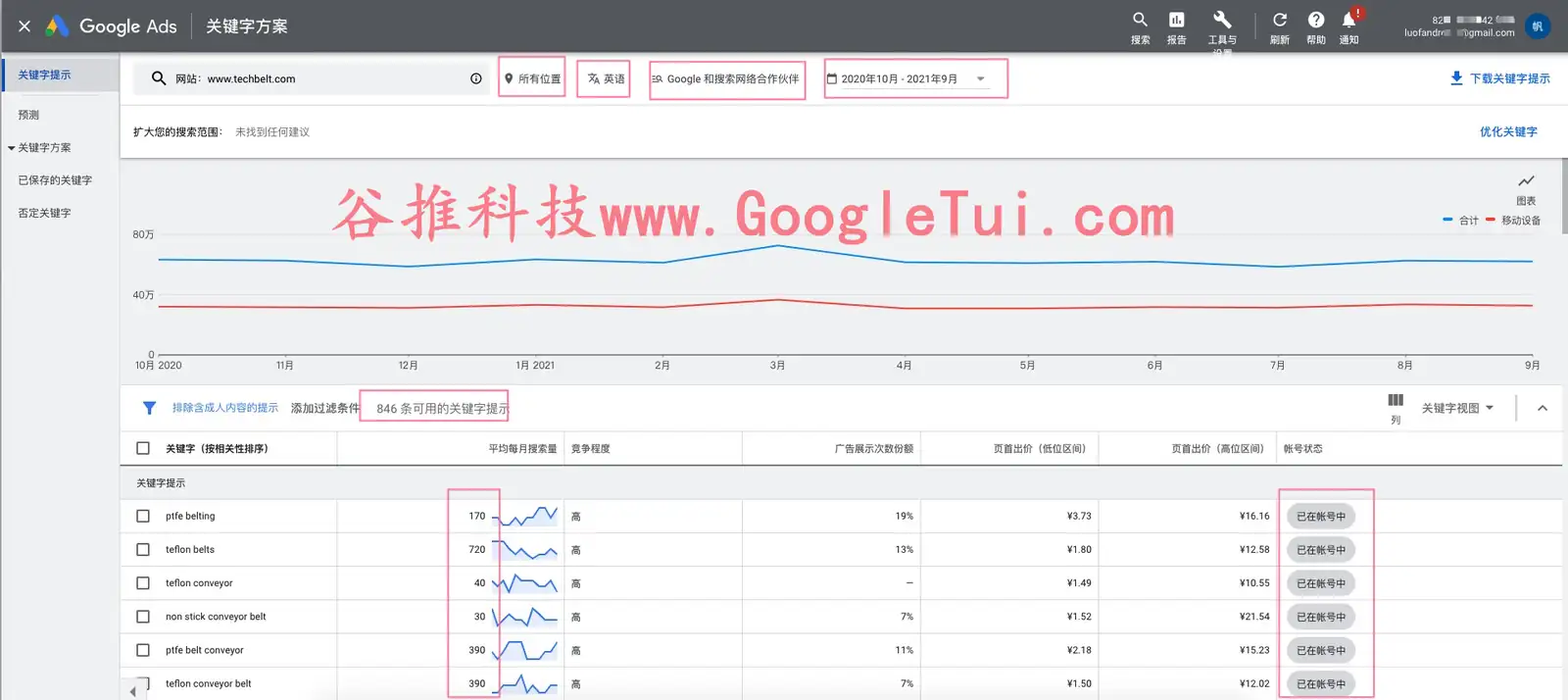Sort by 广告展示次数份额 column
1568x700 pixels.
(874, 449)
